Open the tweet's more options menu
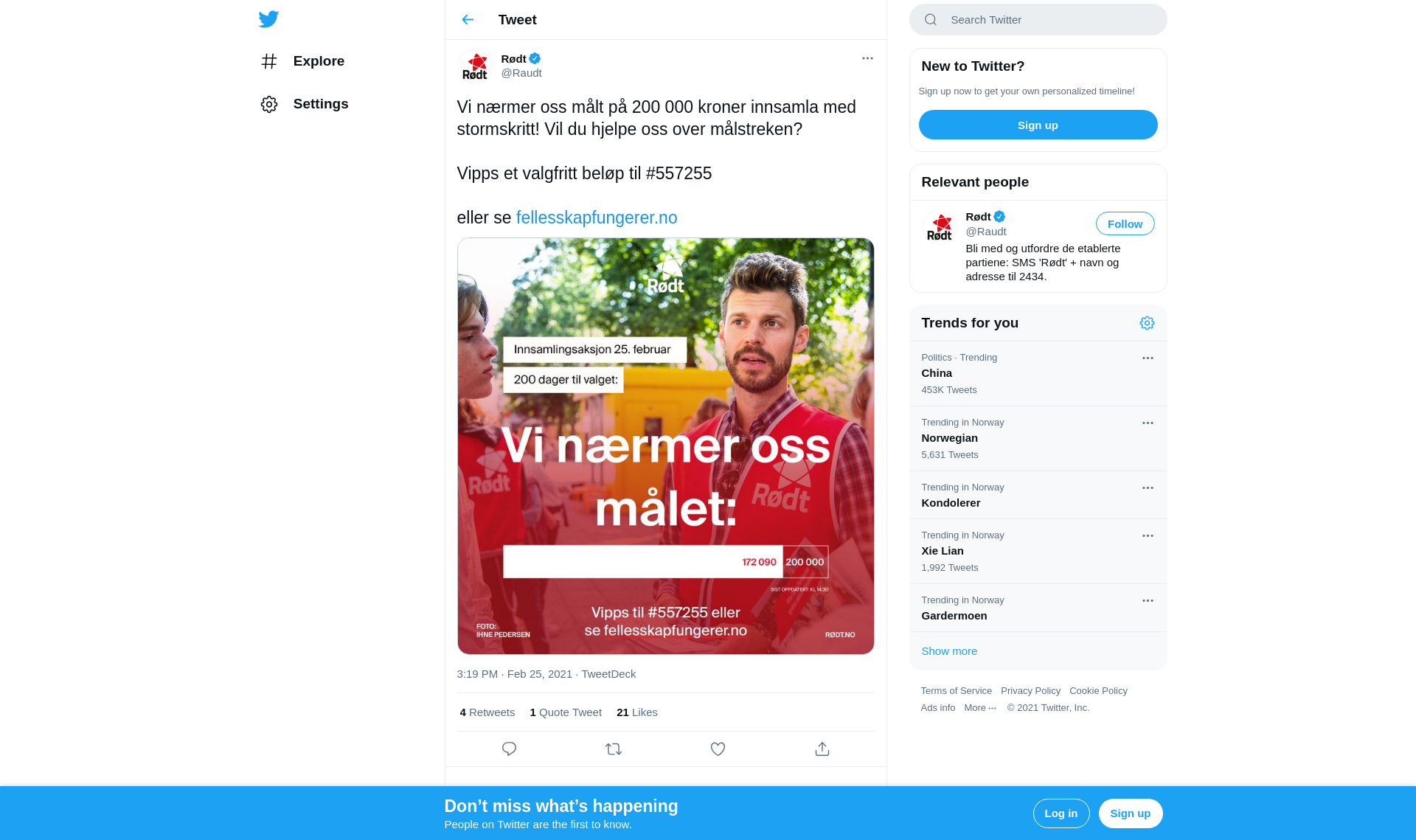This screenshot has width=1416, height=840. tap(867, 58)
